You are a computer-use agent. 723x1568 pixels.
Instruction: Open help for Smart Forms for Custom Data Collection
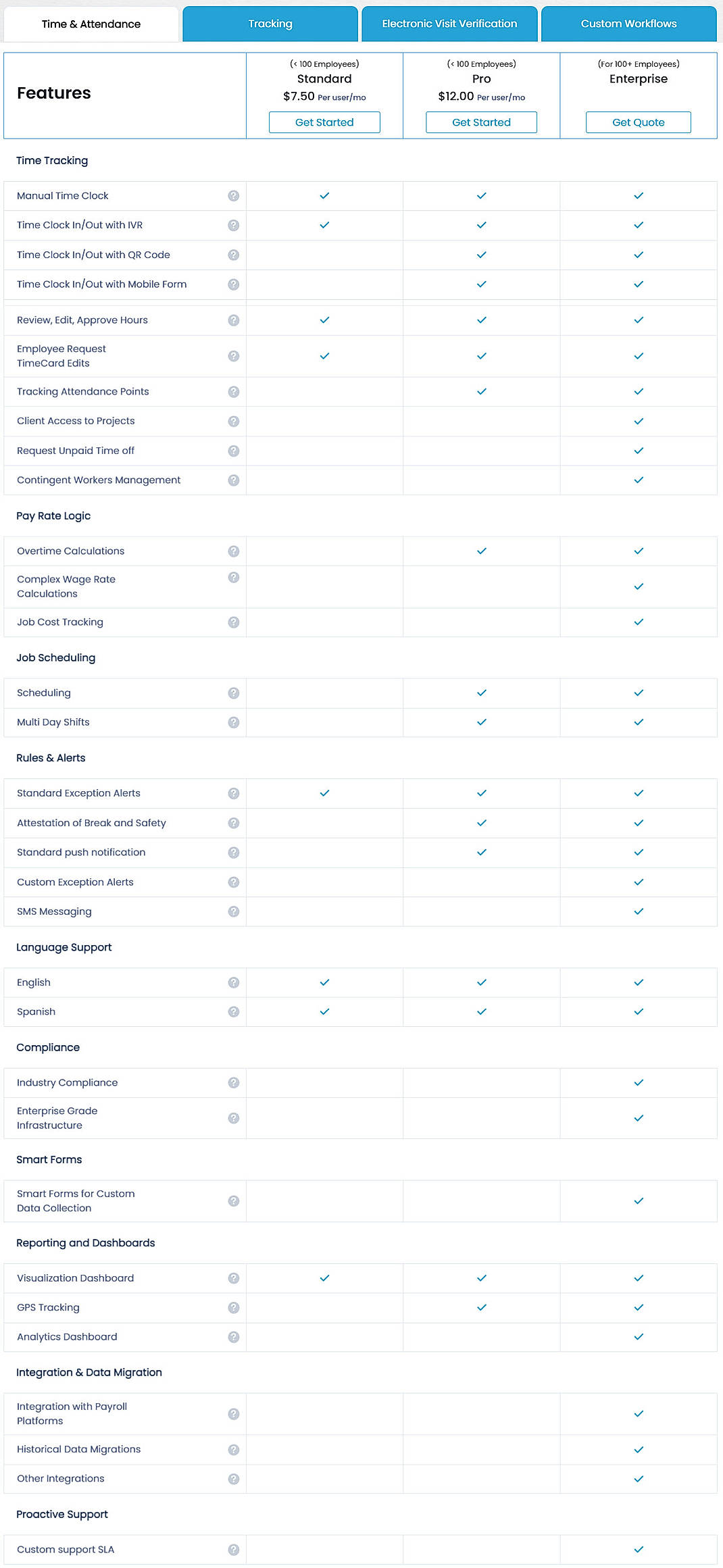(x=234, y=1200)
